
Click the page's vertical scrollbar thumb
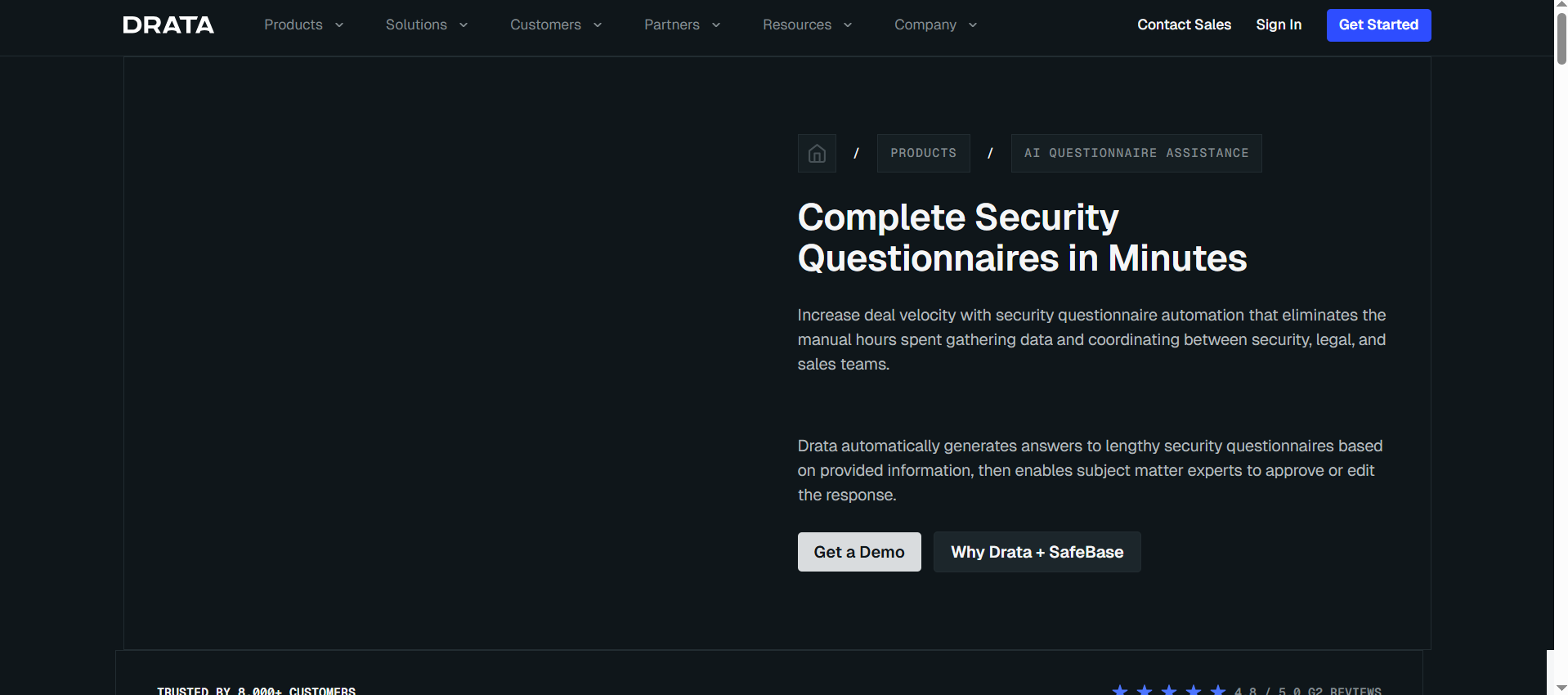pyautogui.click(x=1561, y=38)
